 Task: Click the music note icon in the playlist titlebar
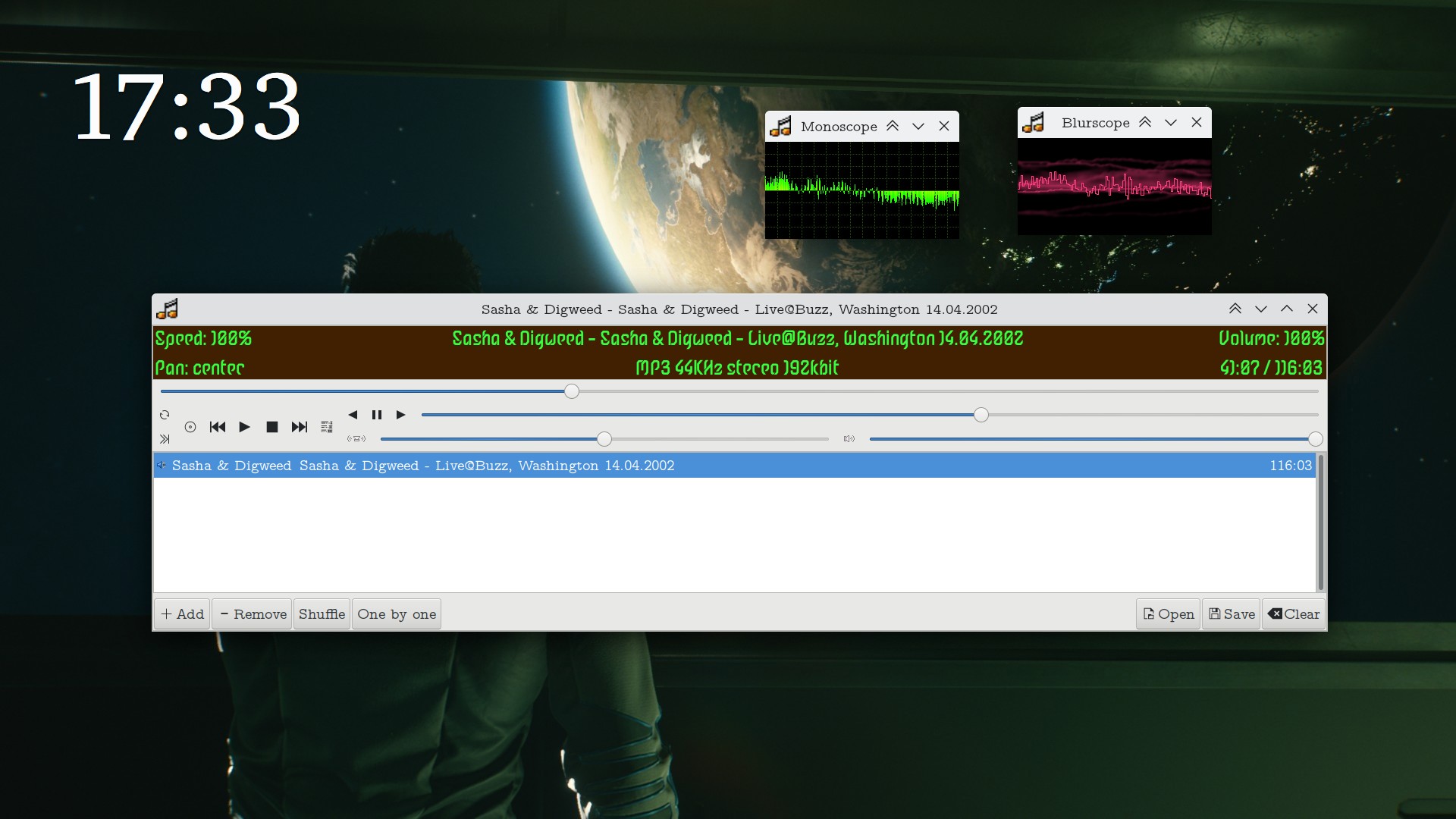168,309
